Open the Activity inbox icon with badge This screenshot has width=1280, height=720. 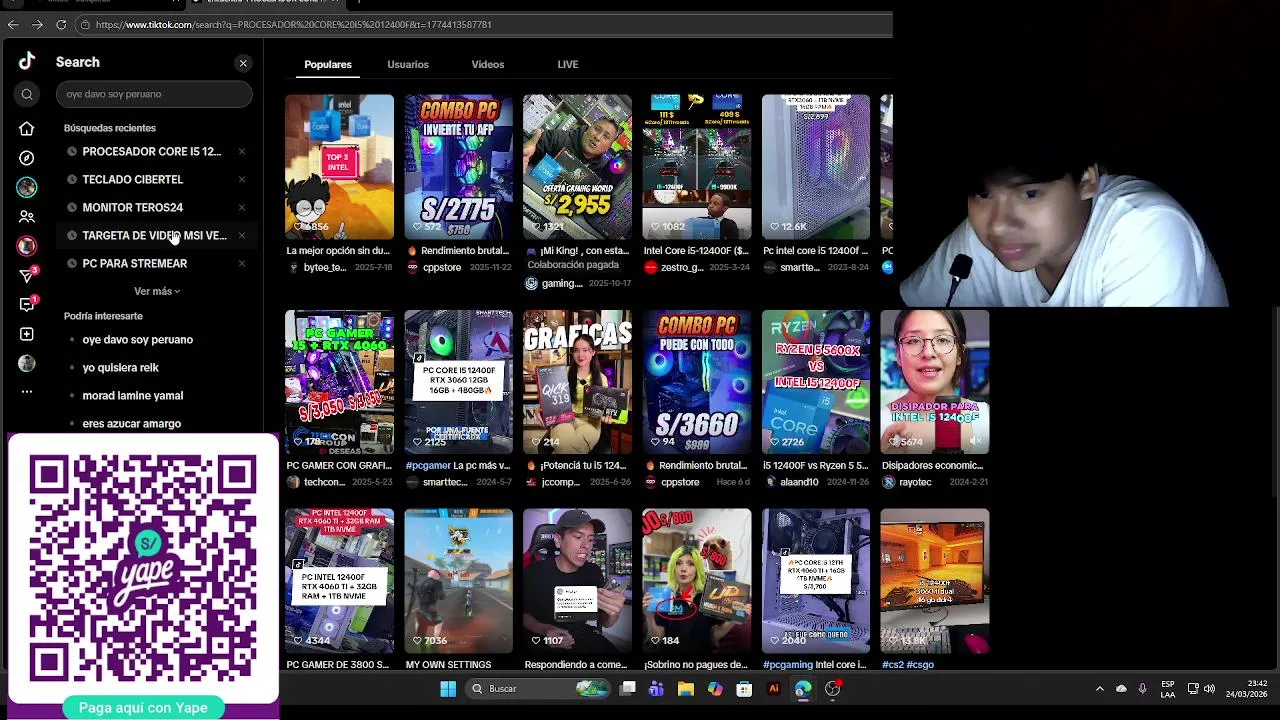28,304
